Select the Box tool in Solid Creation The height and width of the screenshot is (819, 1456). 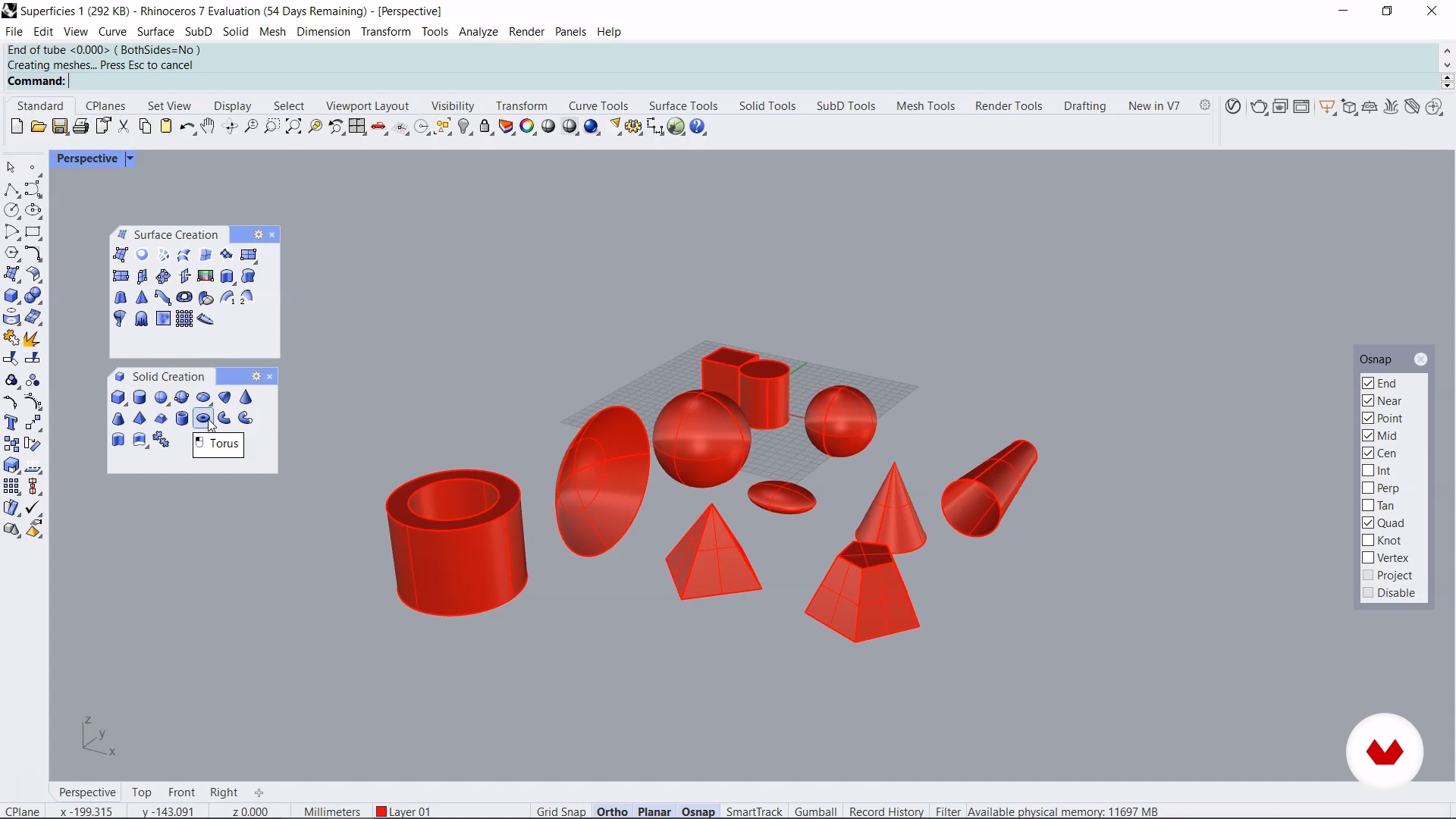pos(118,397)
